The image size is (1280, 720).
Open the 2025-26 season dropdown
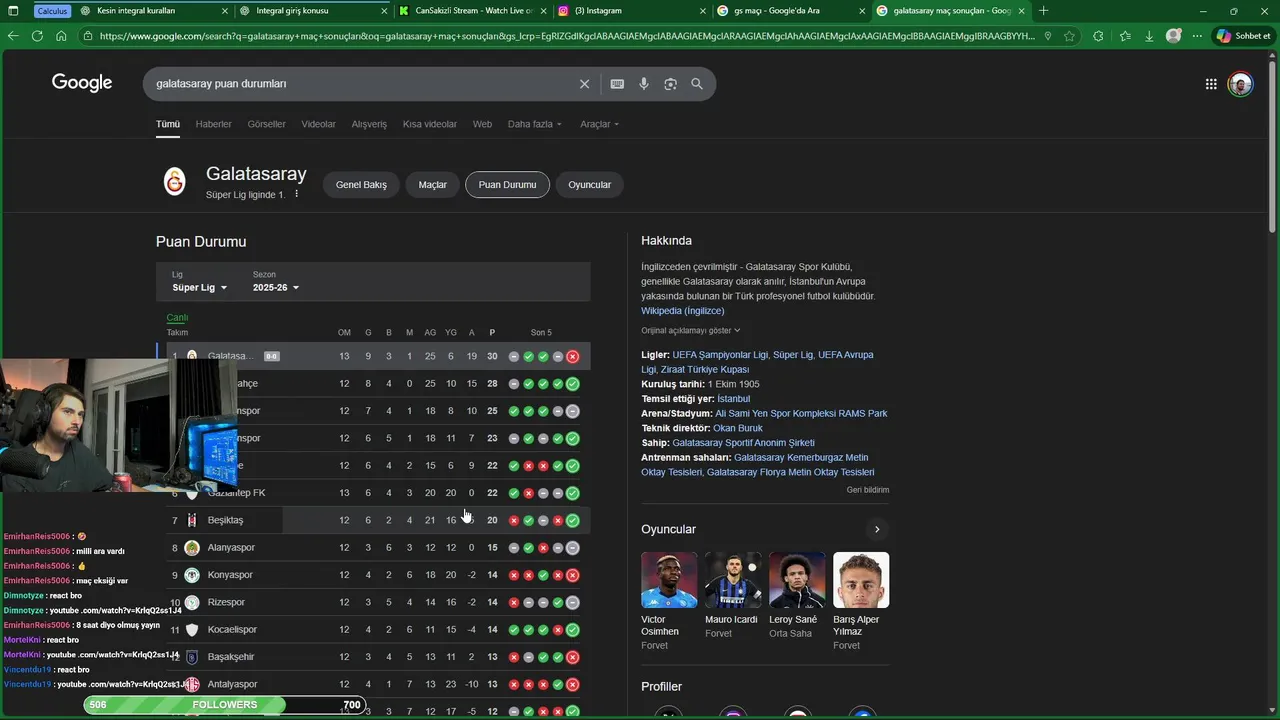tap(276, 287)
